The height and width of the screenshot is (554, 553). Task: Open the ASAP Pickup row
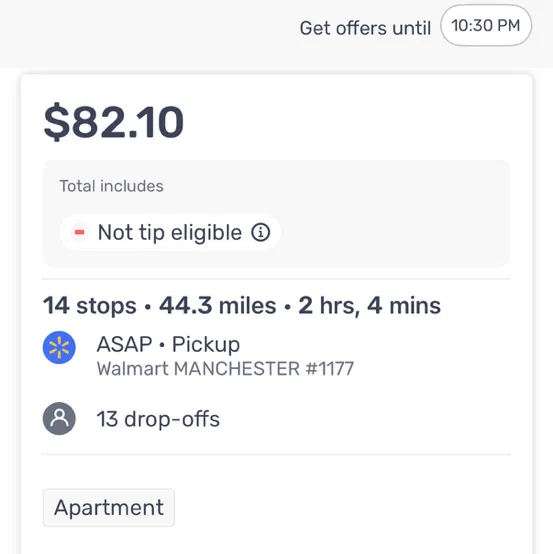tap(276, 355)
